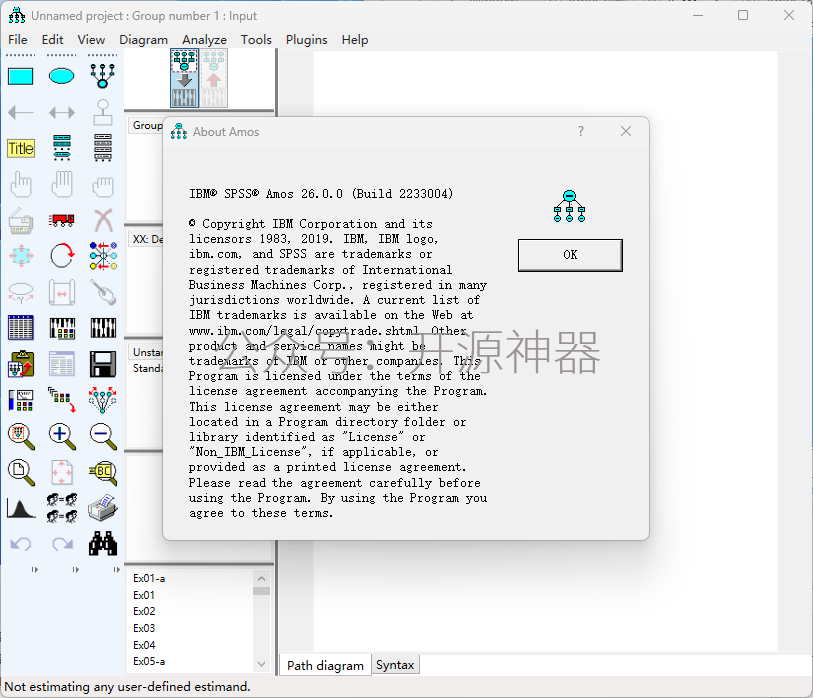Viewport: 813px width, 698px height.
Task: Switch to the Path diagram tab
Action: pos(326,665)
